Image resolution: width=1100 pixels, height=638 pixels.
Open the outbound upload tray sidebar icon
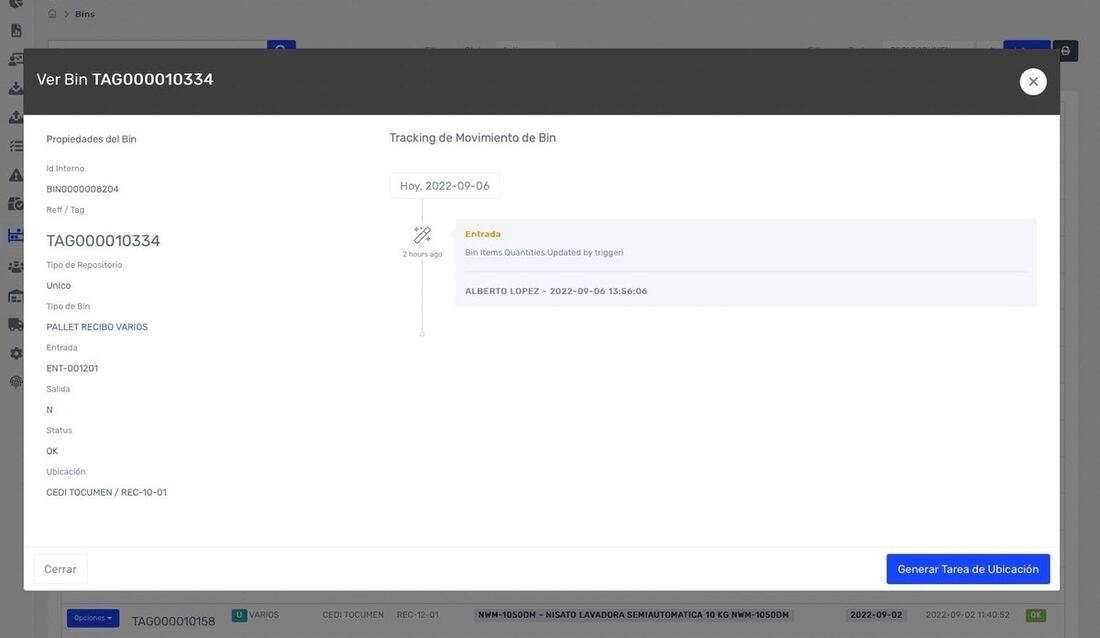coord(15,117)
